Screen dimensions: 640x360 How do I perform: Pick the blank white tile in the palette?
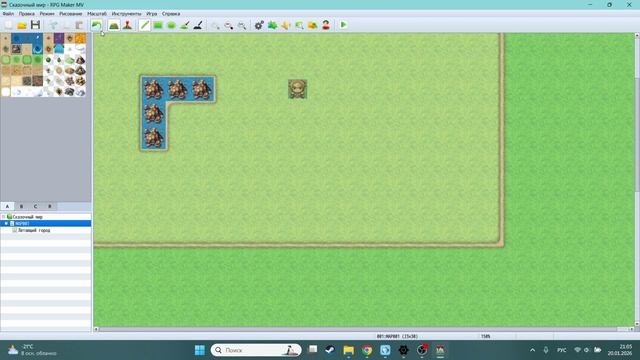coord(5,91)
